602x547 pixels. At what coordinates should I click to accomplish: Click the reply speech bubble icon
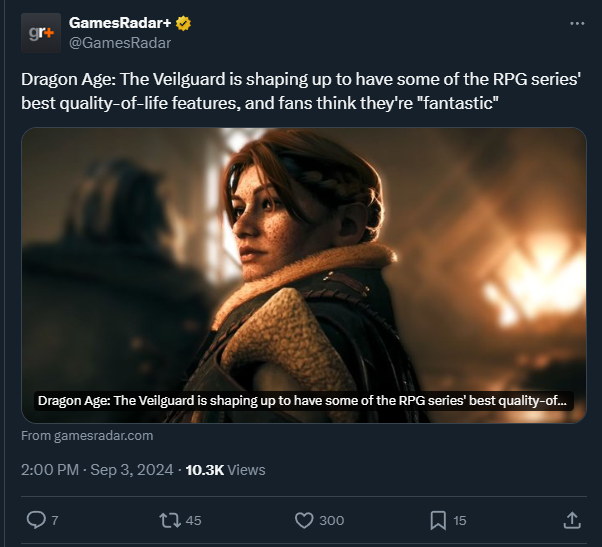point(36,520)
